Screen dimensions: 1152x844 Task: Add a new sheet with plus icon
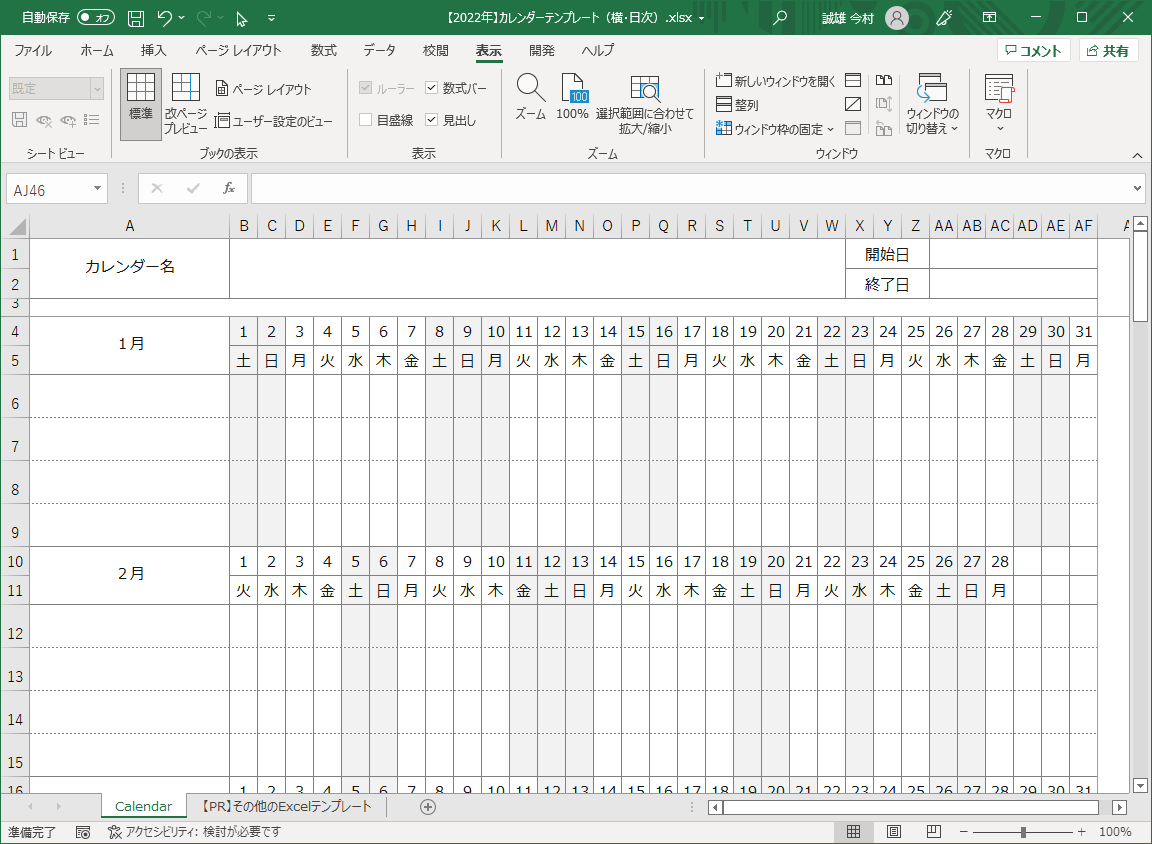coord(428,807)
